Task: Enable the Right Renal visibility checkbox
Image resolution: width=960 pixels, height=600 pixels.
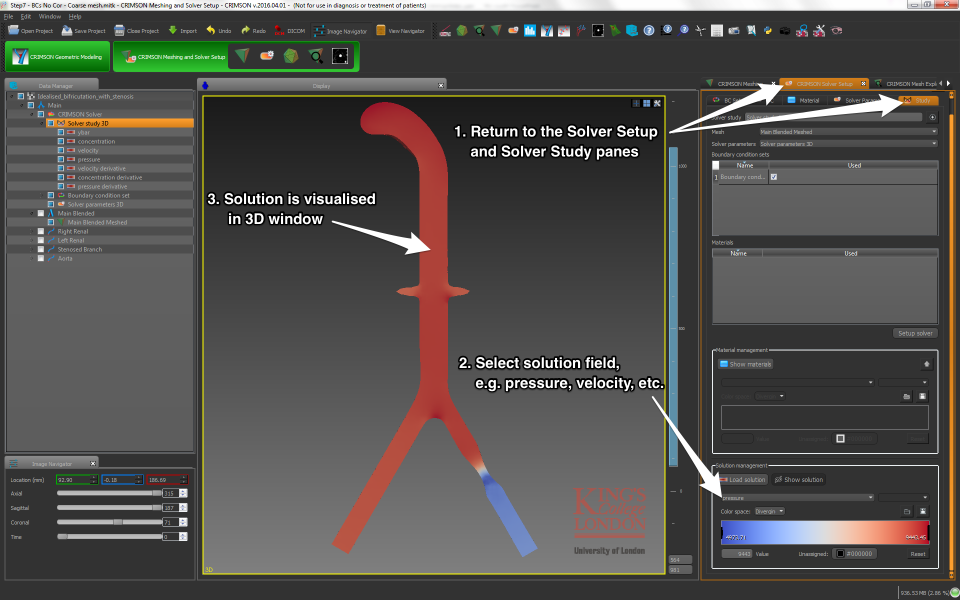Action: 40,231
